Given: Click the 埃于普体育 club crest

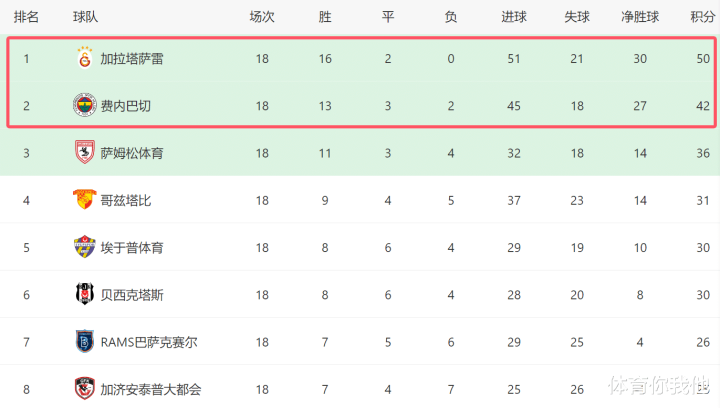Looking at the screenshot, I should [x=84, y=247].
